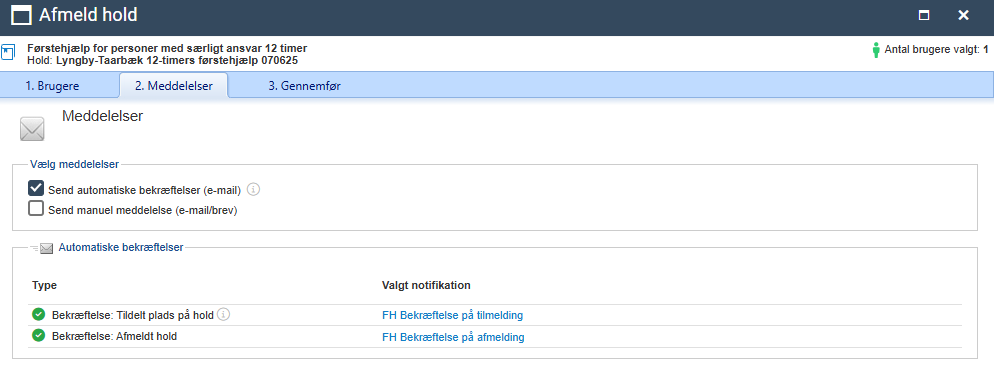Click the Meddelelser page heading
Screen dimensions: 994x365
(x=103, y=117)
